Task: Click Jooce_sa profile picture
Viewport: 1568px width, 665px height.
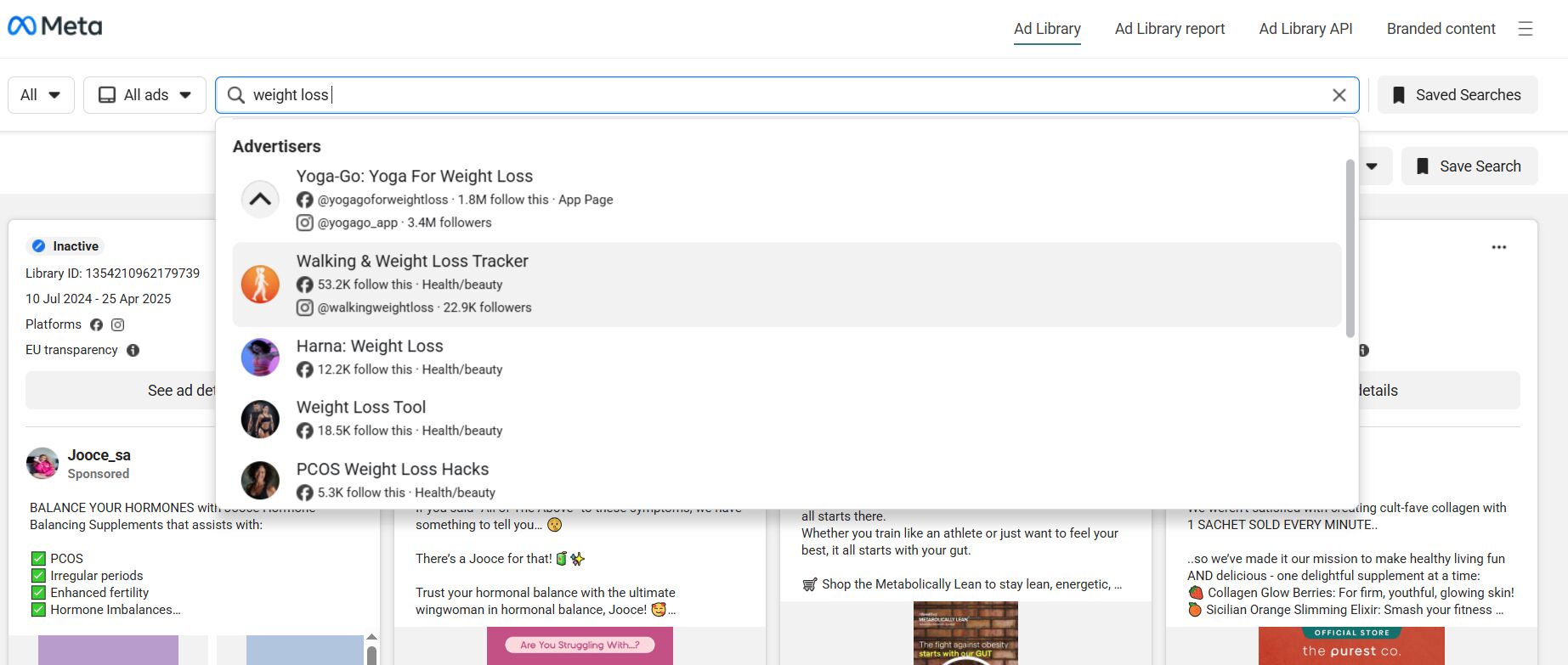Action: pos(42,464)
